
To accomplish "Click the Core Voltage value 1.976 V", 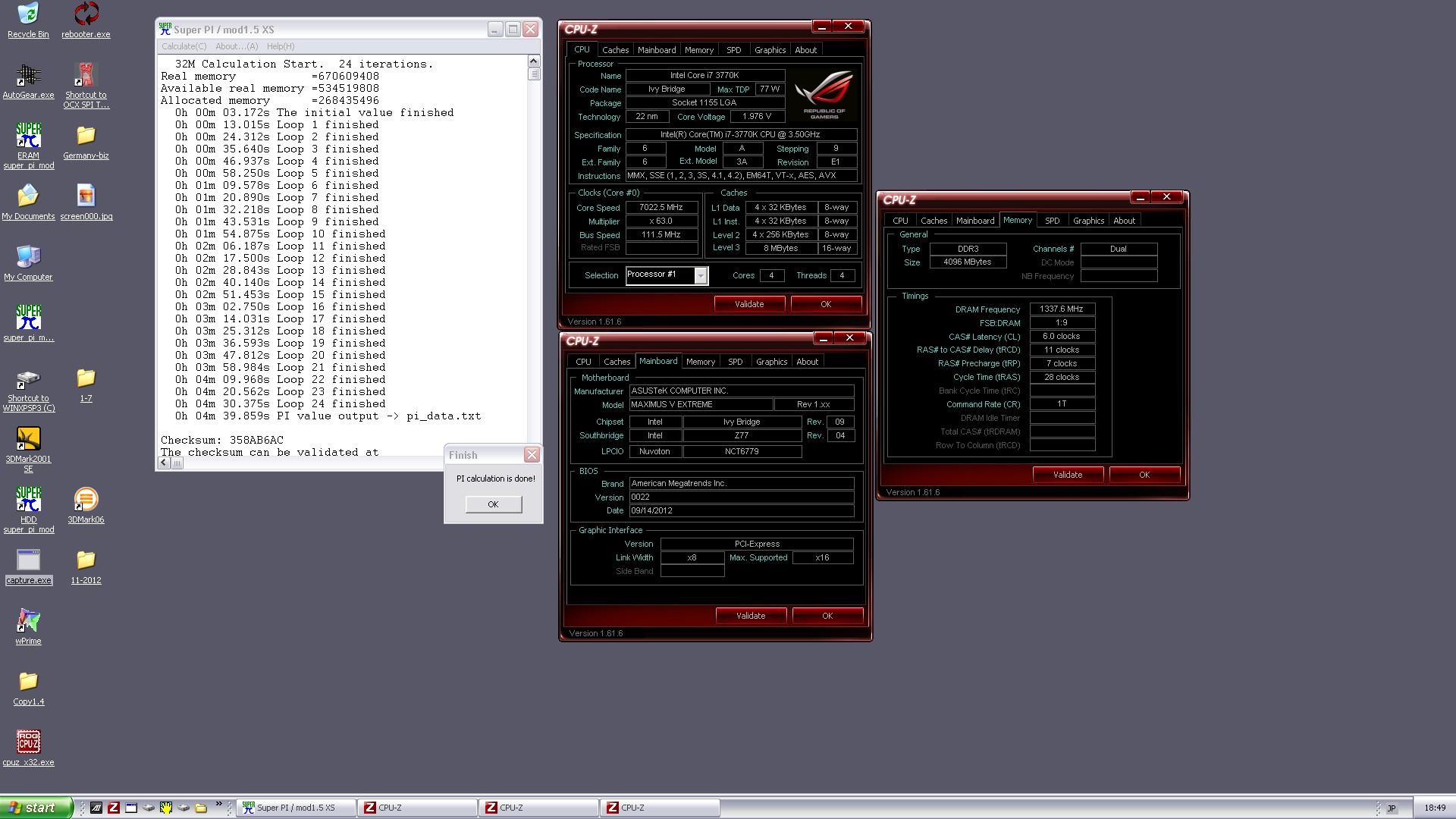I will pyautogui.click(x=757, y=116).
